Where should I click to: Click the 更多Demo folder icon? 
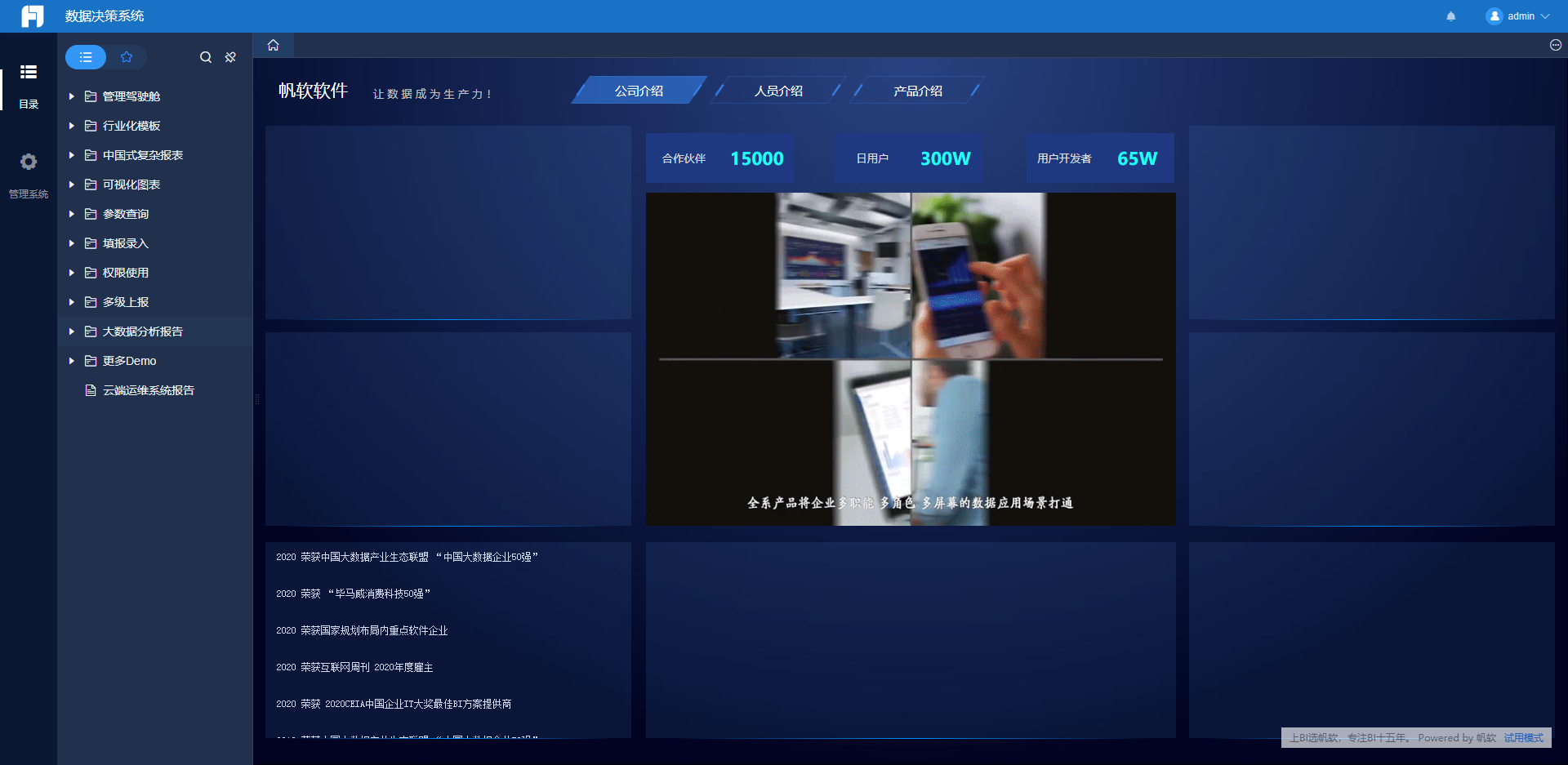coord(91,361)
